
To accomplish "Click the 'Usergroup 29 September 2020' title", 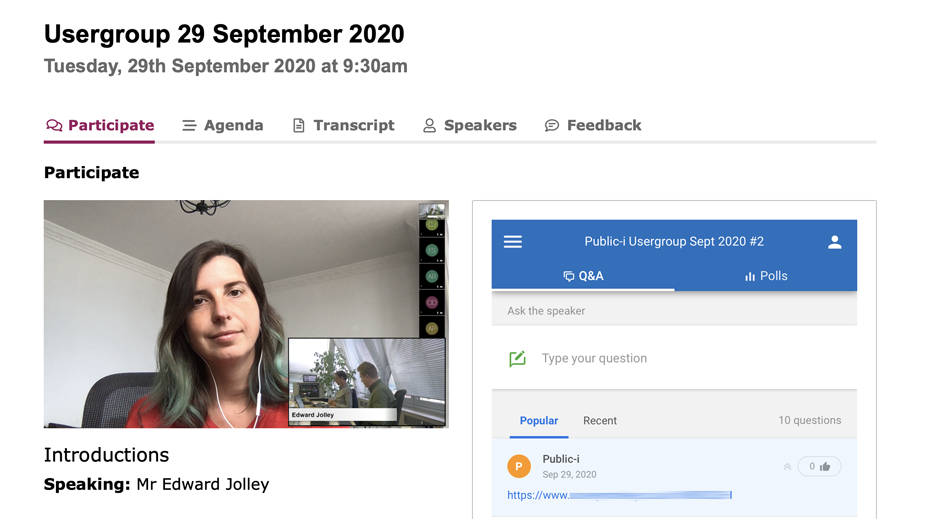I will pyautogui.click(x=224, y=34).
